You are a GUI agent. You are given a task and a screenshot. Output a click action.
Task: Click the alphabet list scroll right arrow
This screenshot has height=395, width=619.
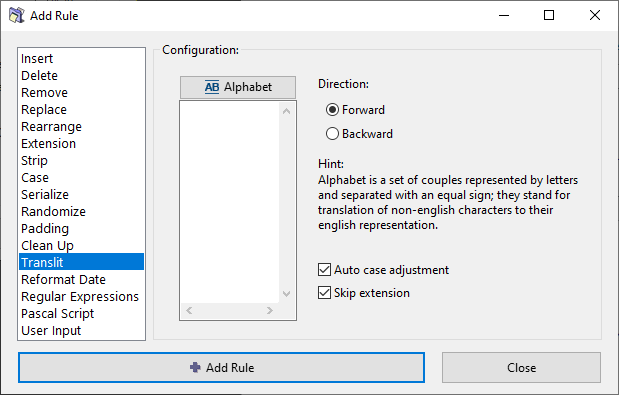270,311
